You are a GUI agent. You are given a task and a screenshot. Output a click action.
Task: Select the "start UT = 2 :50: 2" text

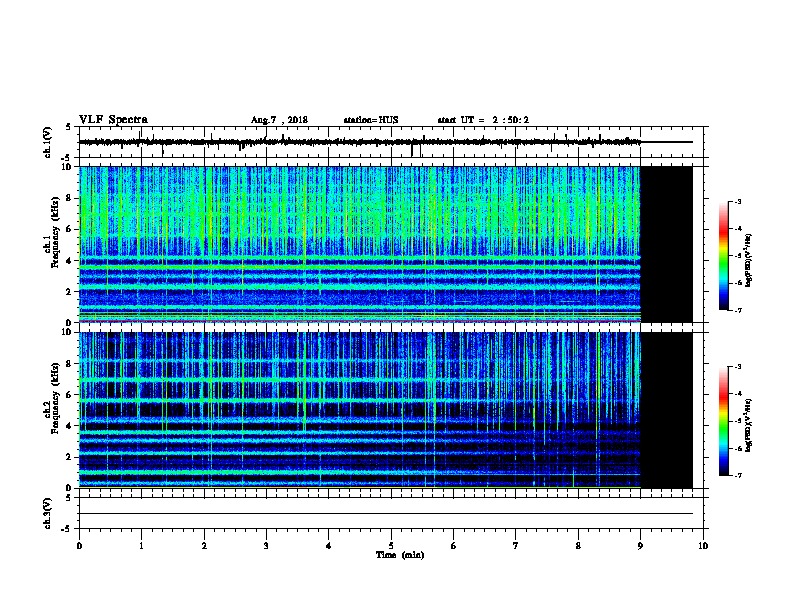pyautogui.click(x=483, y=120)
